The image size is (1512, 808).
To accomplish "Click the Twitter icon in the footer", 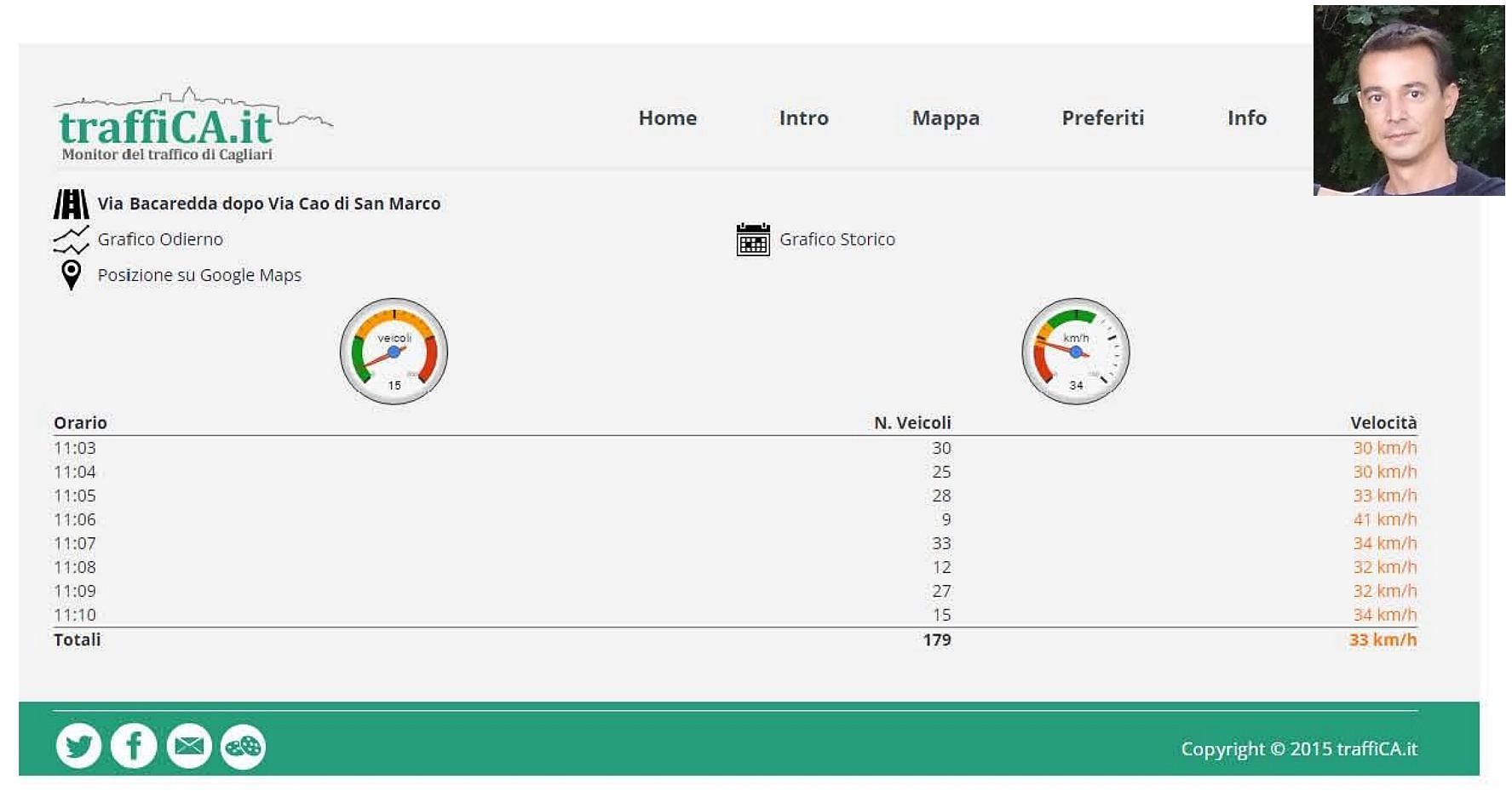I will point(78,747).
